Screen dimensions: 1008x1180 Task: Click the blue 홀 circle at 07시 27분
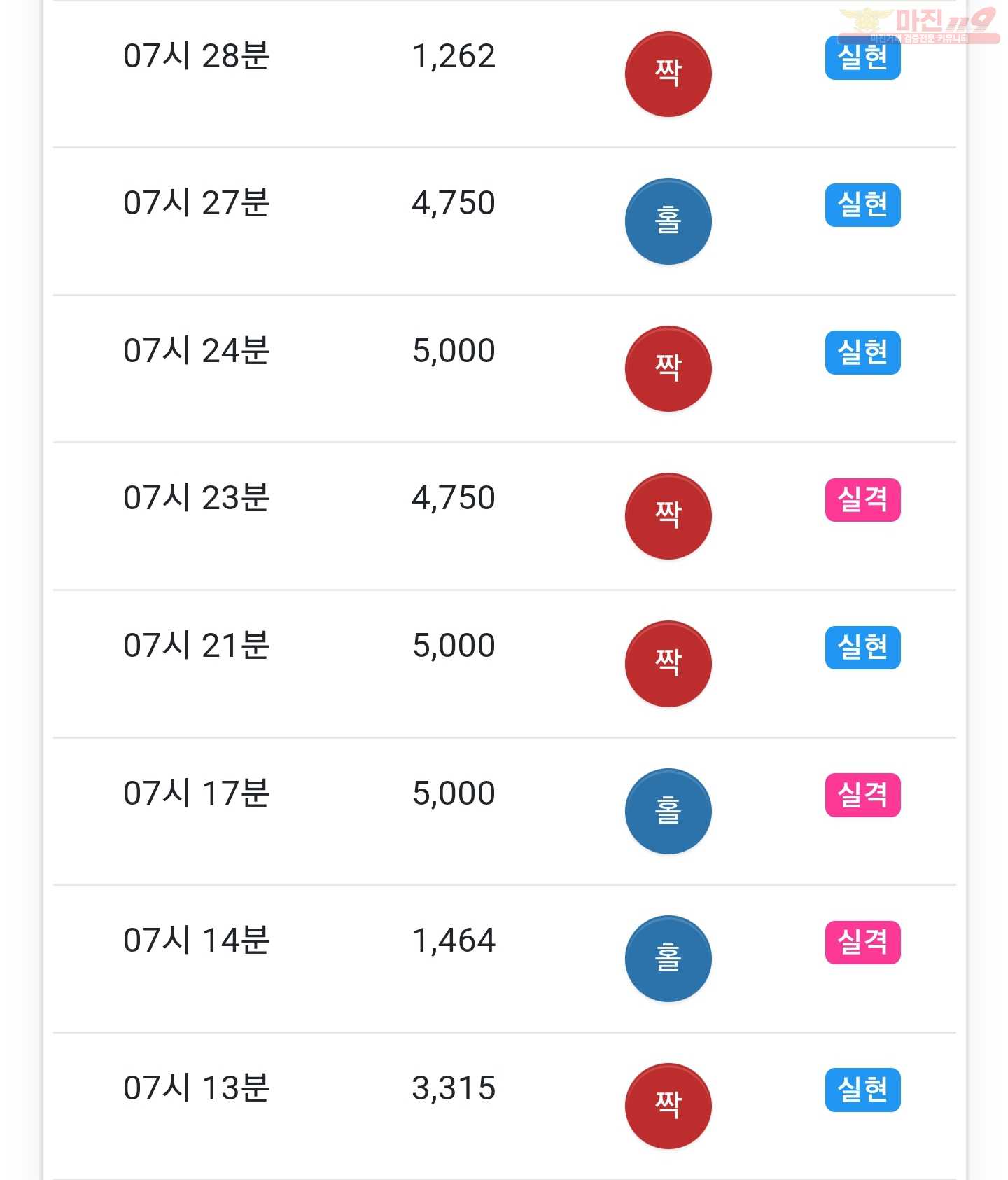coord(668,221)
